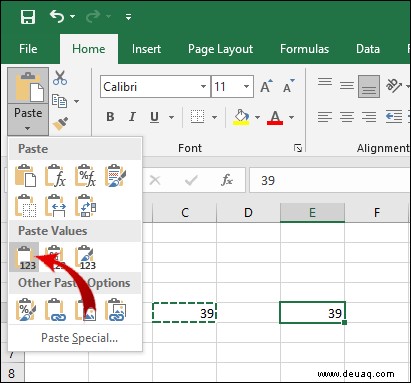Click the Increase Font Size icon
Viewport: 411px width, 383px height.
(x=266, y=86)
